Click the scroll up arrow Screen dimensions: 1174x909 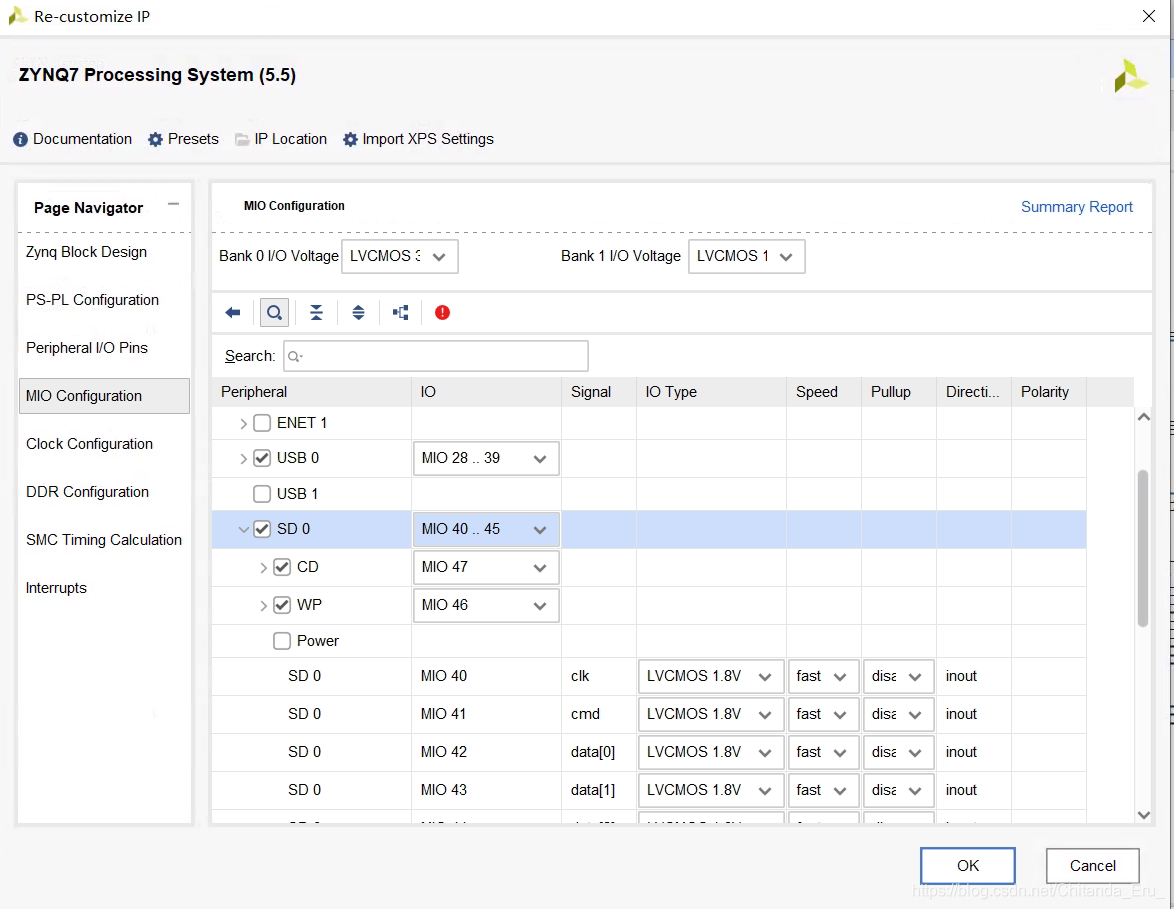1143,417
